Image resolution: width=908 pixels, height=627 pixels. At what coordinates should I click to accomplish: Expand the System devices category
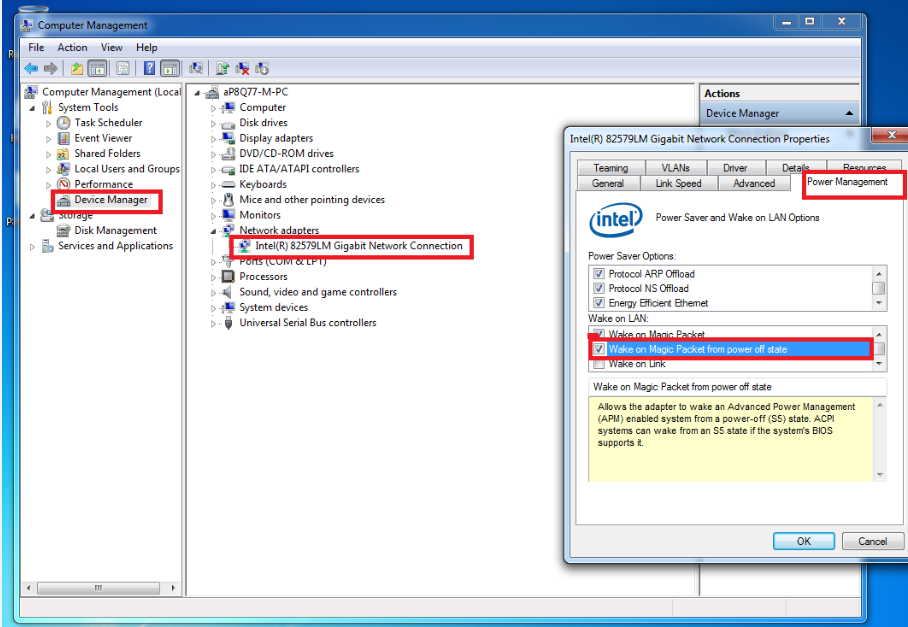[x=213, y=308]
